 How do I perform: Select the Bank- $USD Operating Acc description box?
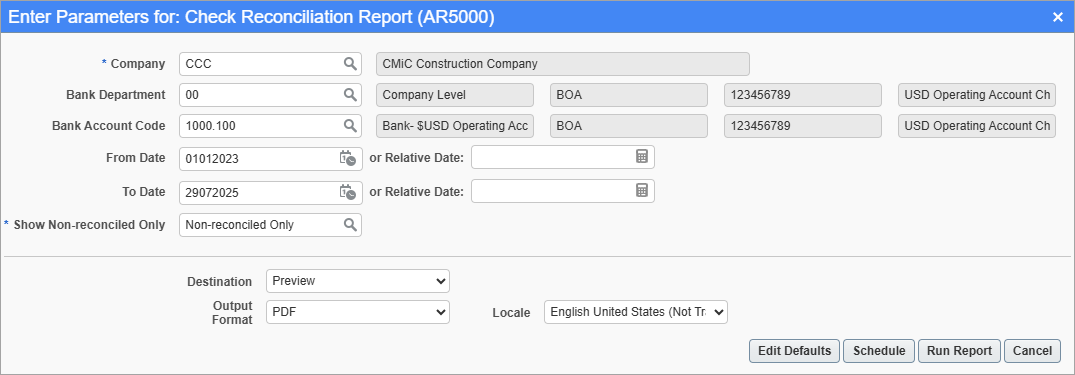455,126
